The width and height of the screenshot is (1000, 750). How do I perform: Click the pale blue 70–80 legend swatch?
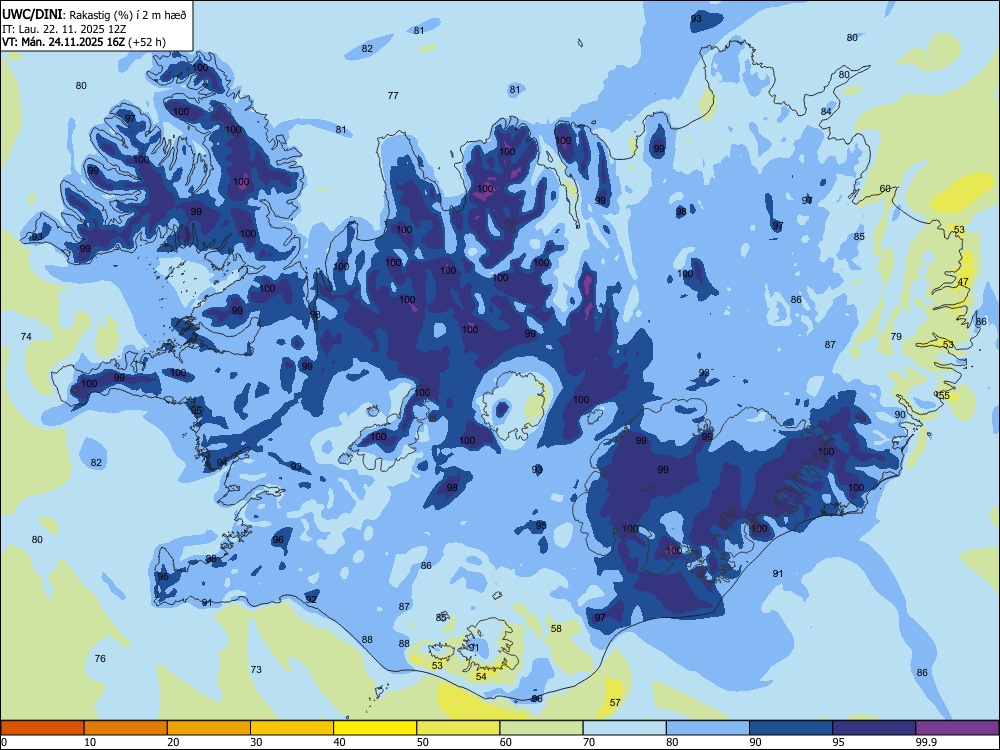pos(624,728)
